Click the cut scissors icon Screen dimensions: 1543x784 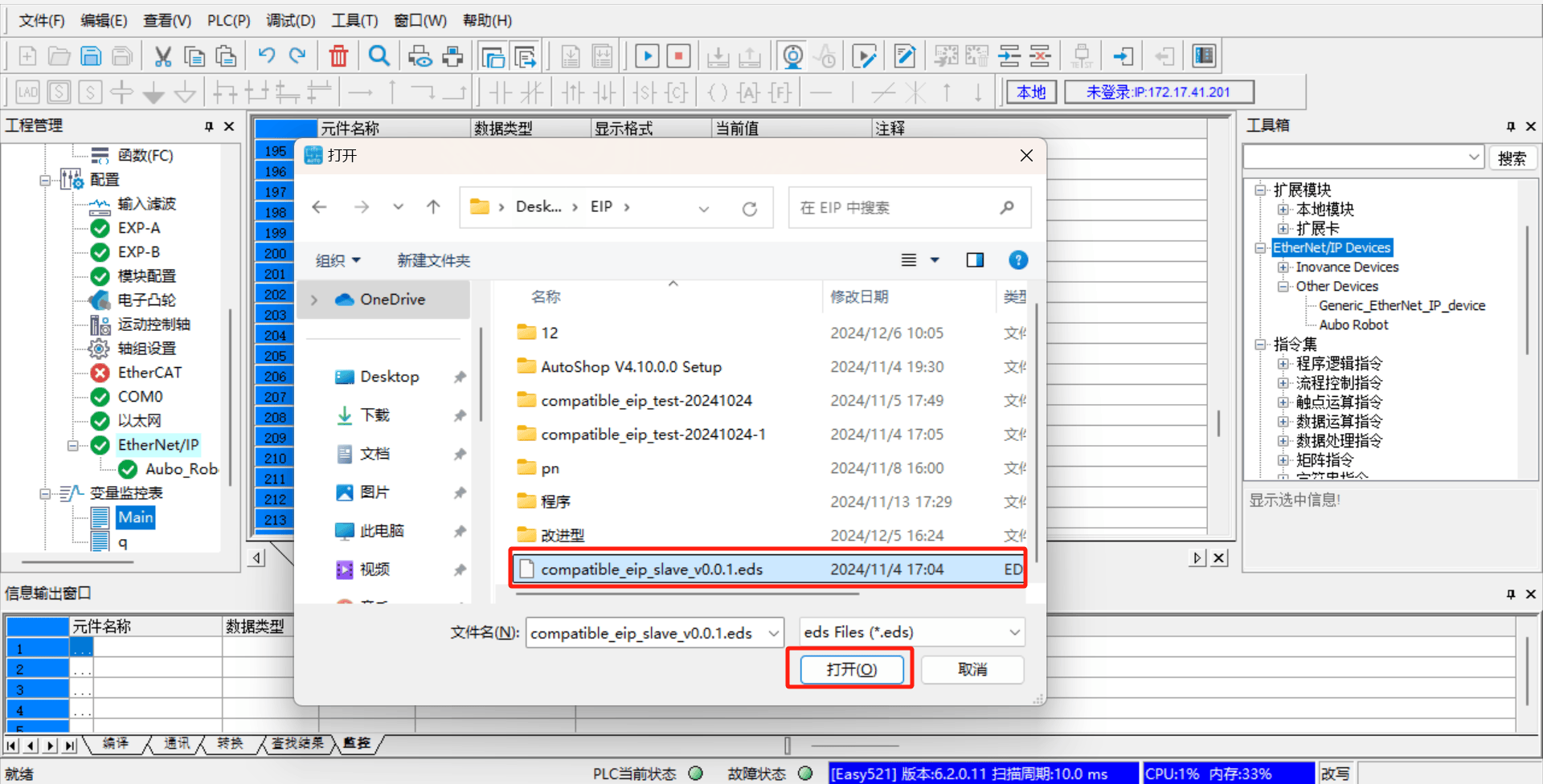[163, 56]
